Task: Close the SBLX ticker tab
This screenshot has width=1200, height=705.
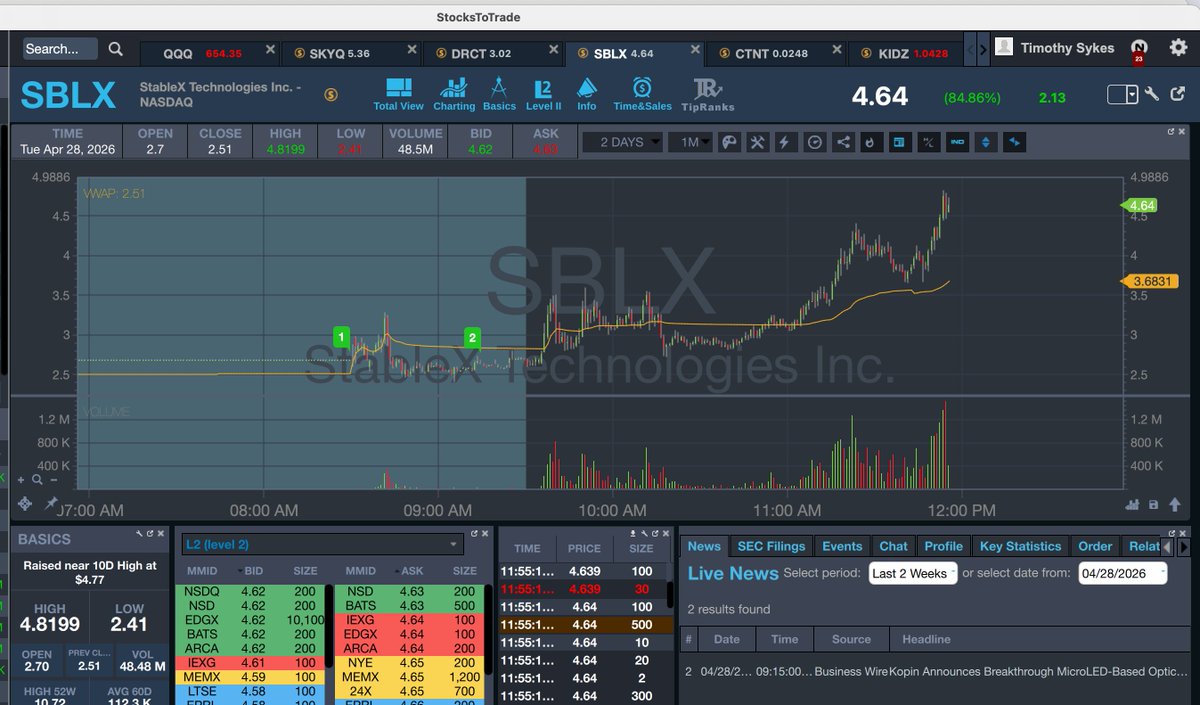Action: click(x=695, y=49)
